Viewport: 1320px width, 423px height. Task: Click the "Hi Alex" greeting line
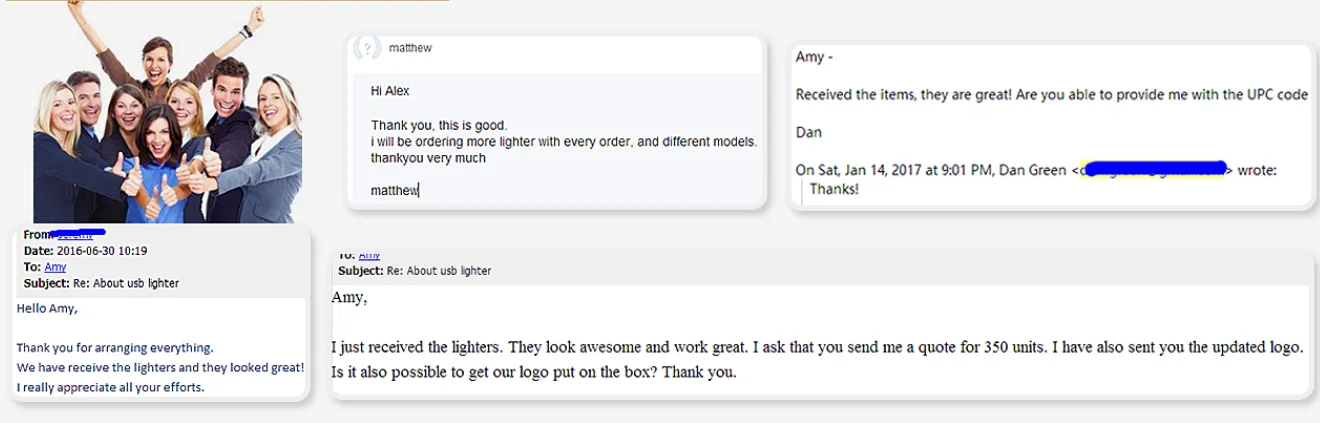point(390,91)
